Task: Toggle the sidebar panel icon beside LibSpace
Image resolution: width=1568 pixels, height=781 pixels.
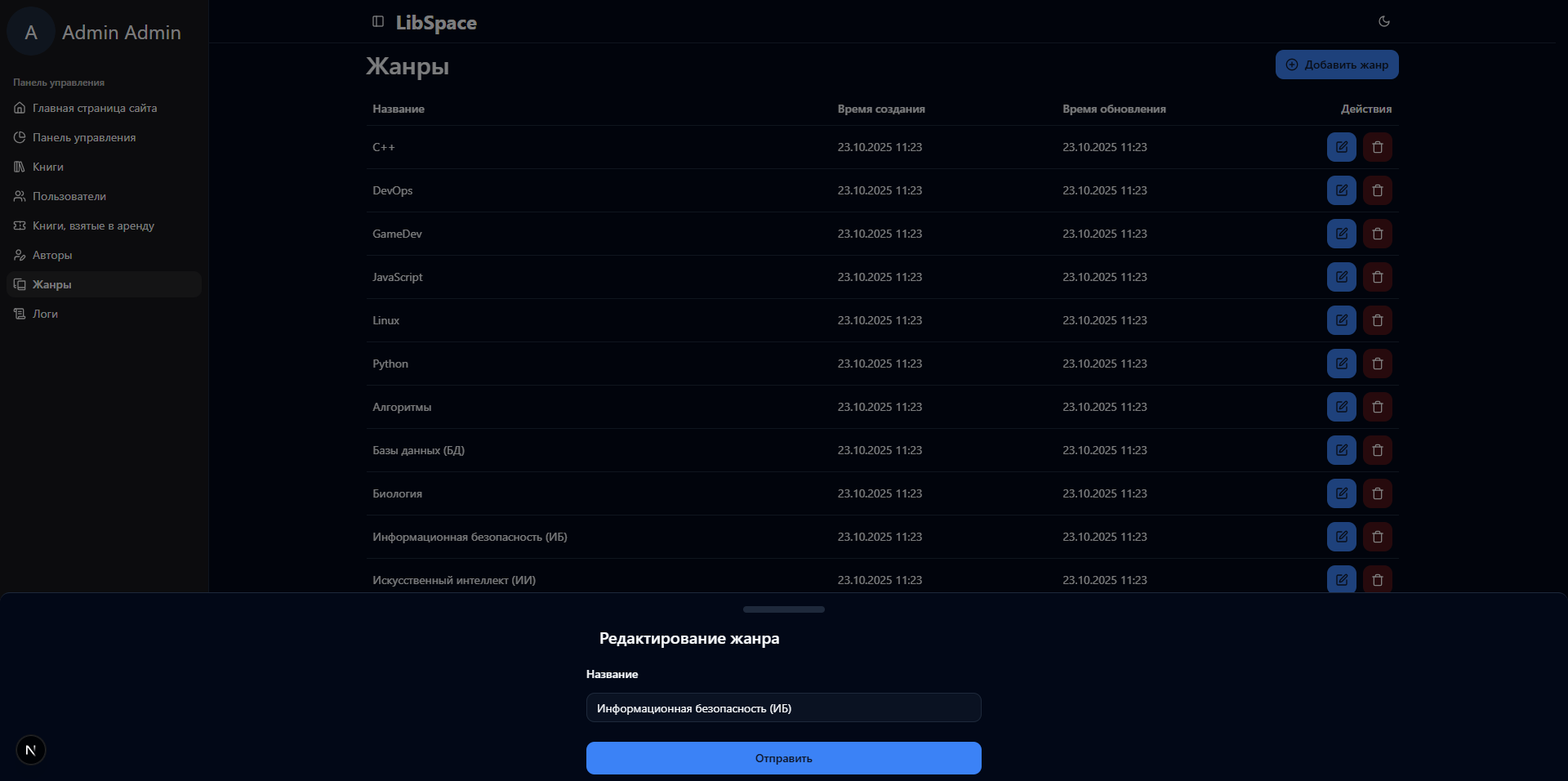Action: [377, 22]
